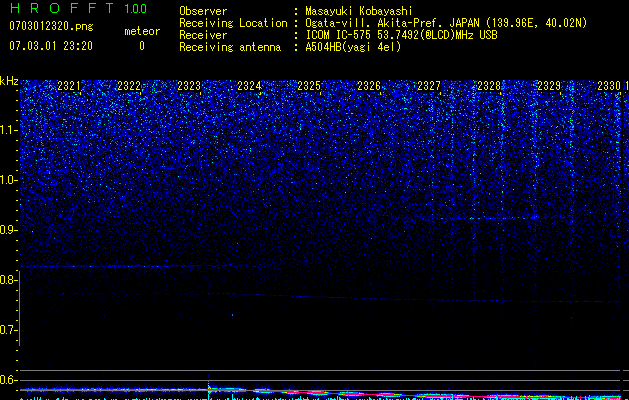
Task: Click the Observer field label
Action: (x=203, y=11)
